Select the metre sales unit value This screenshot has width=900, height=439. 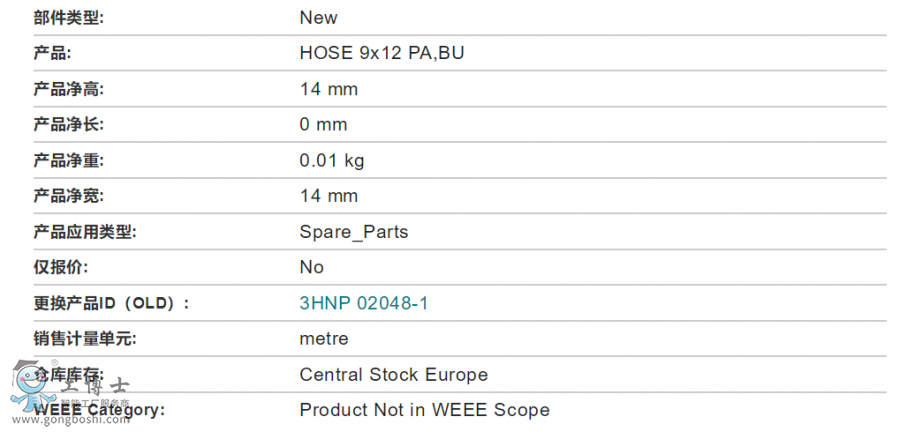click(x=324, y=339)
